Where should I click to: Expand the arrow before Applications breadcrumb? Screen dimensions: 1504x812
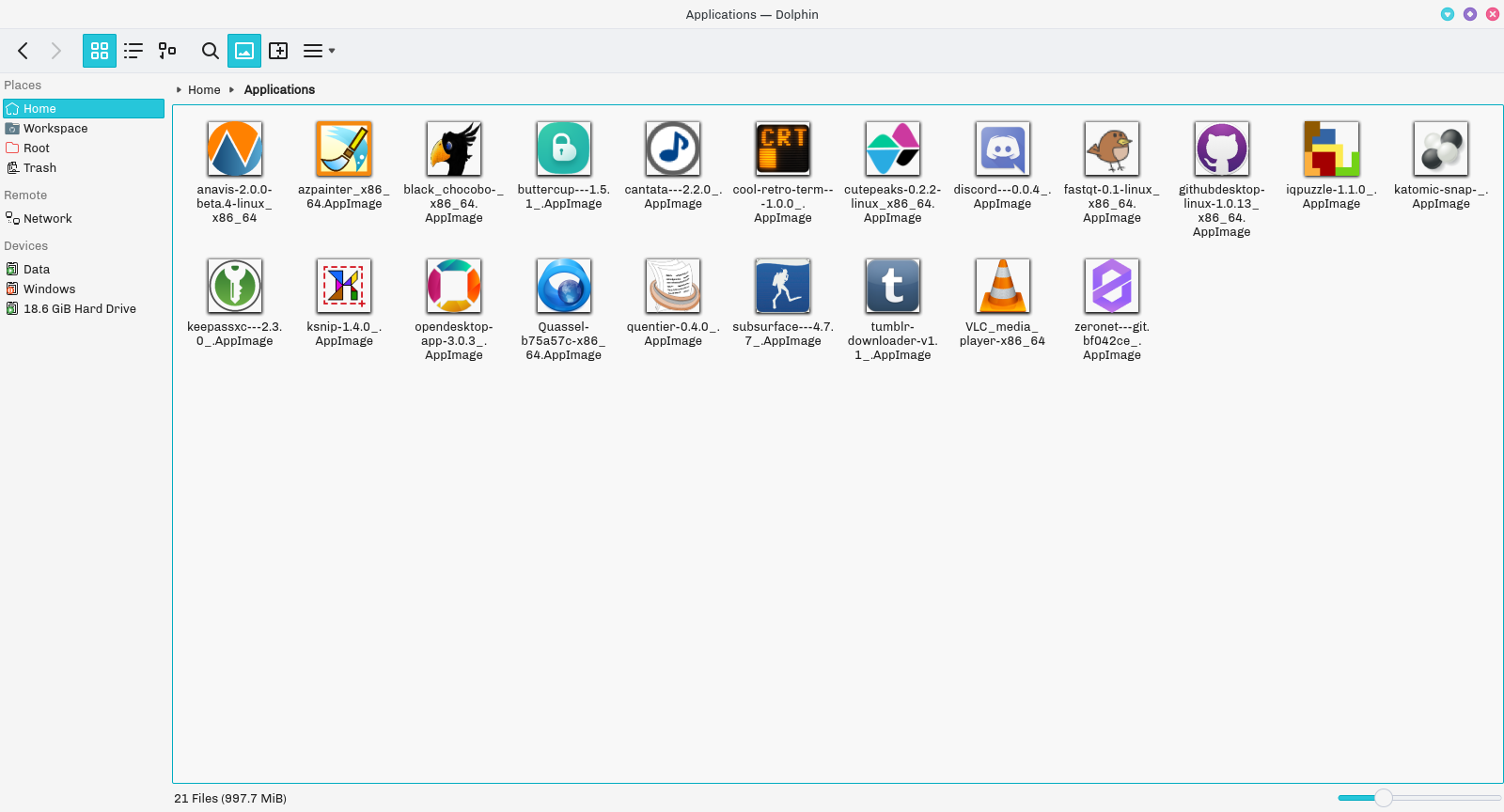click(x=231, y=90)
